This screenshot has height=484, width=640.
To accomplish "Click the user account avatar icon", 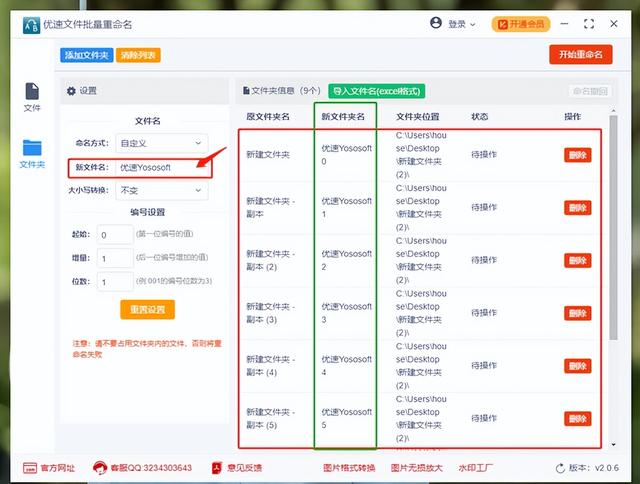I will tap(436, 23).
